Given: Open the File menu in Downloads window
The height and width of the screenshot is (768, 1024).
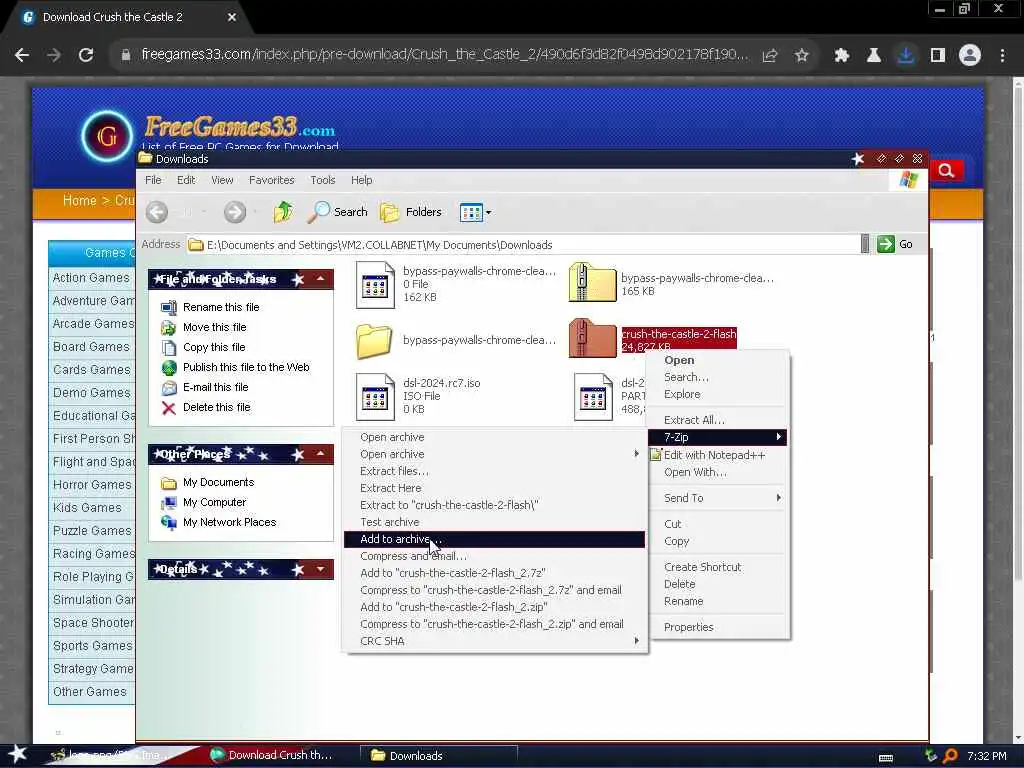Looking at the screenshot, I should (x=153, y=180).
